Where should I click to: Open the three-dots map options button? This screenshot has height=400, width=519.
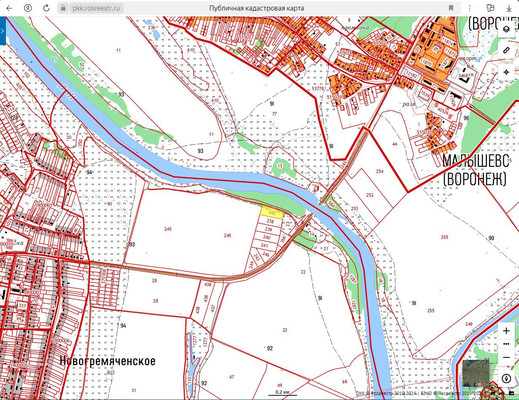(506, 344)
